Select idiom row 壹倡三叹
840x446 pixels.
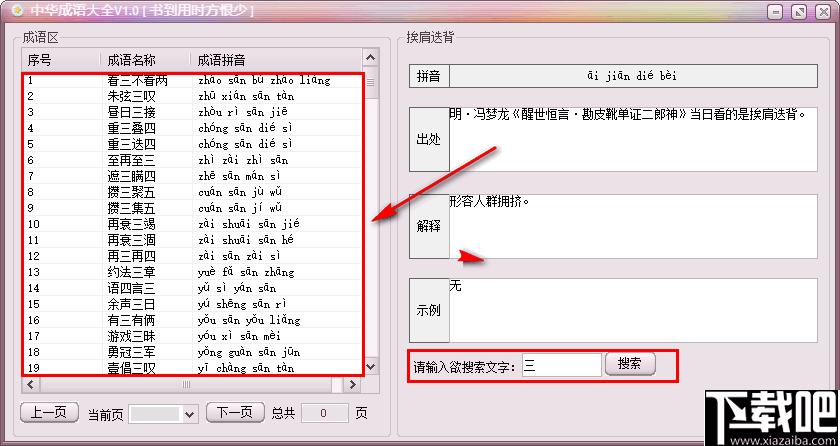pyautogui.click(x=192, y=368)
